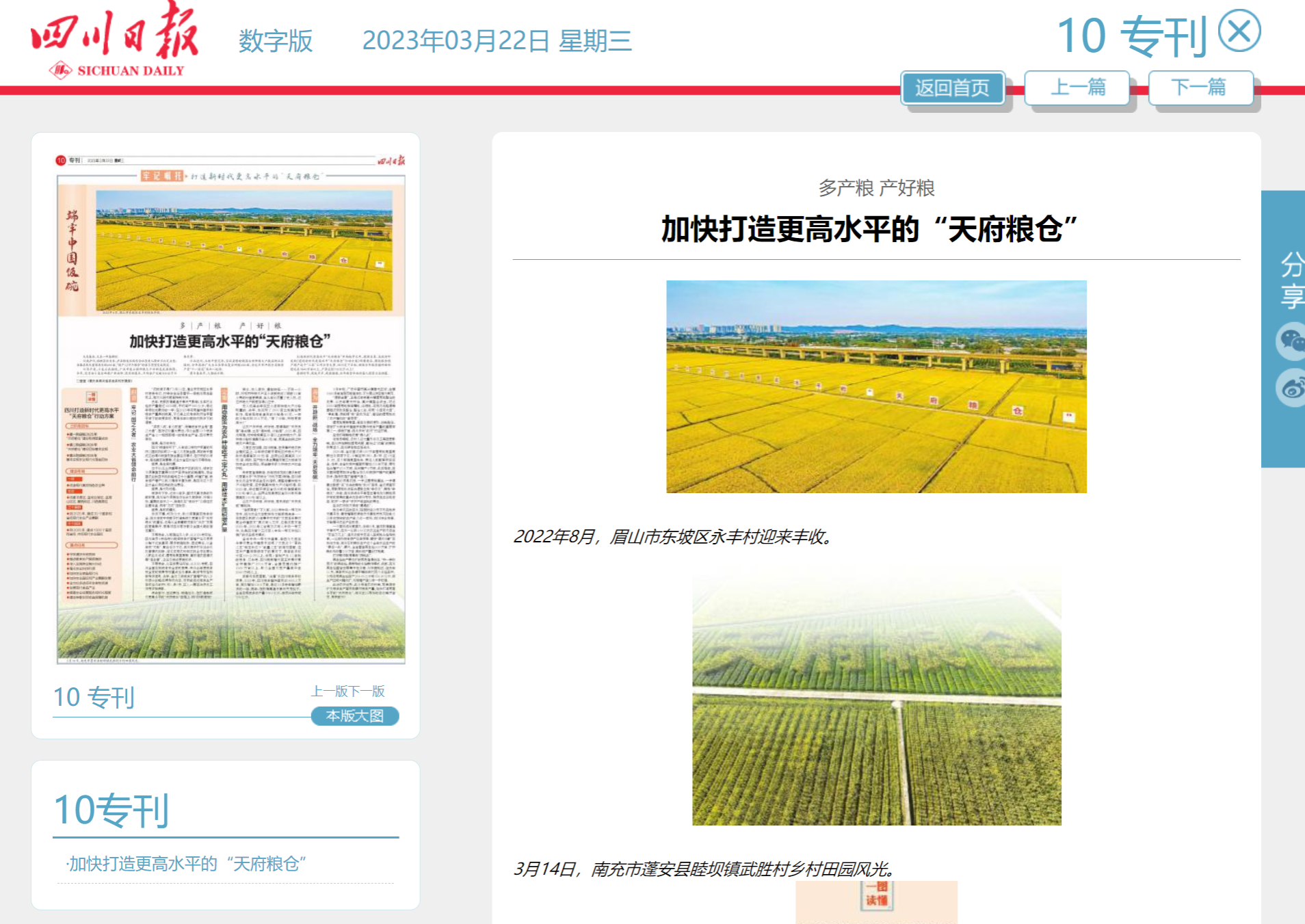This screenshot has width=1305, height=924.
Task: Click the red page number 10 badge in thumbnail
Action: 61,160
